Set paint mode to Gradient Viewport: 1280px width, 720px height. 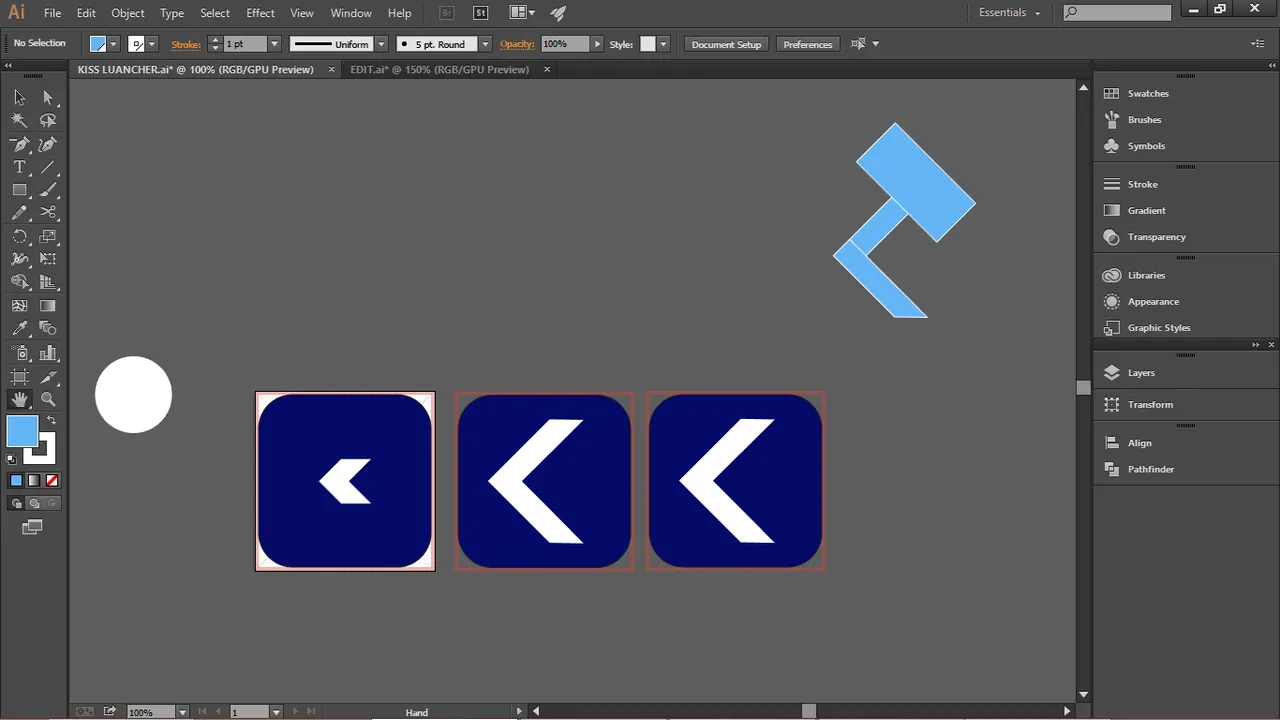(x=34, y=481)
